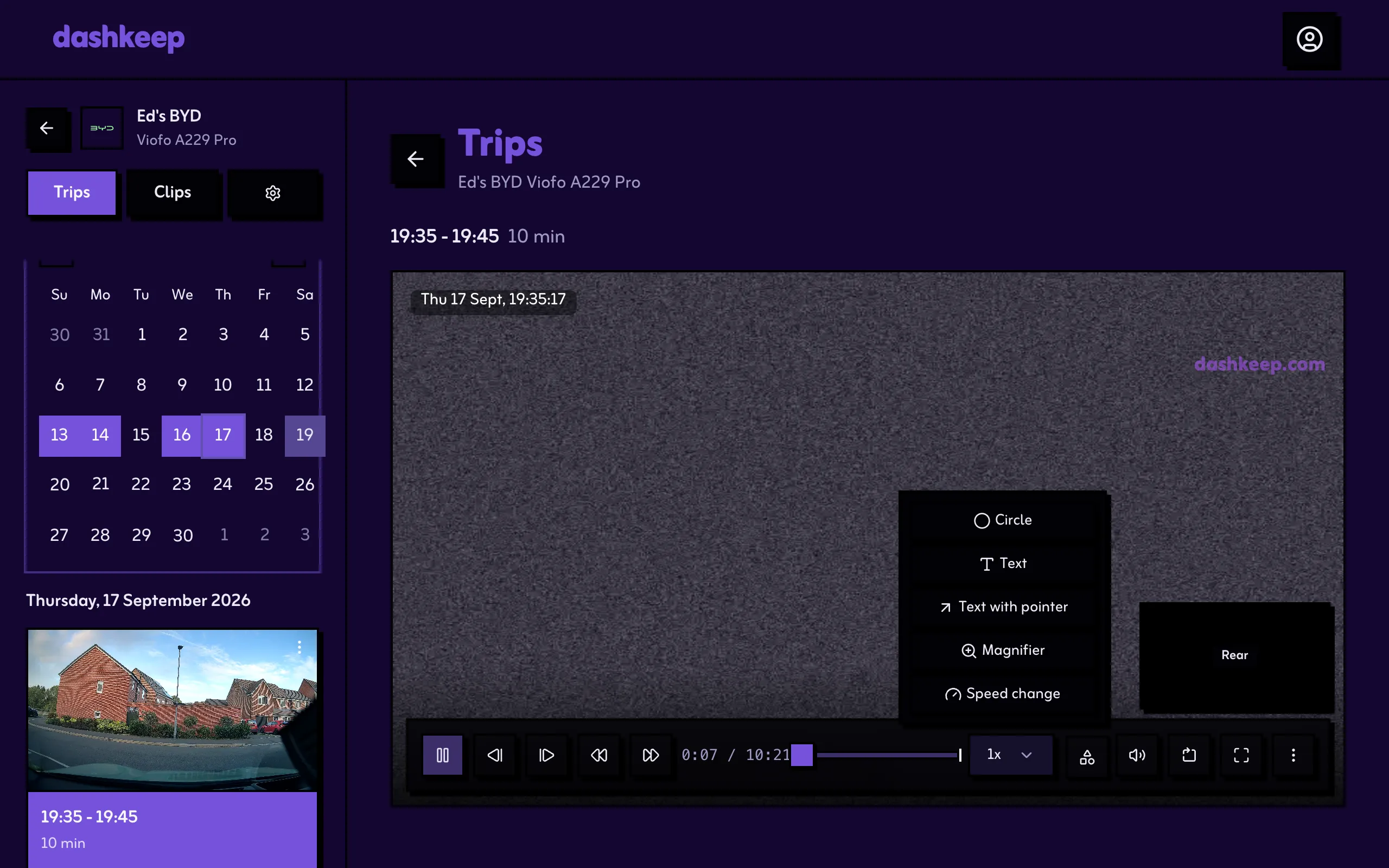
Task: Choose Text with pointer annotation
Action: [x=1003, y=607]
